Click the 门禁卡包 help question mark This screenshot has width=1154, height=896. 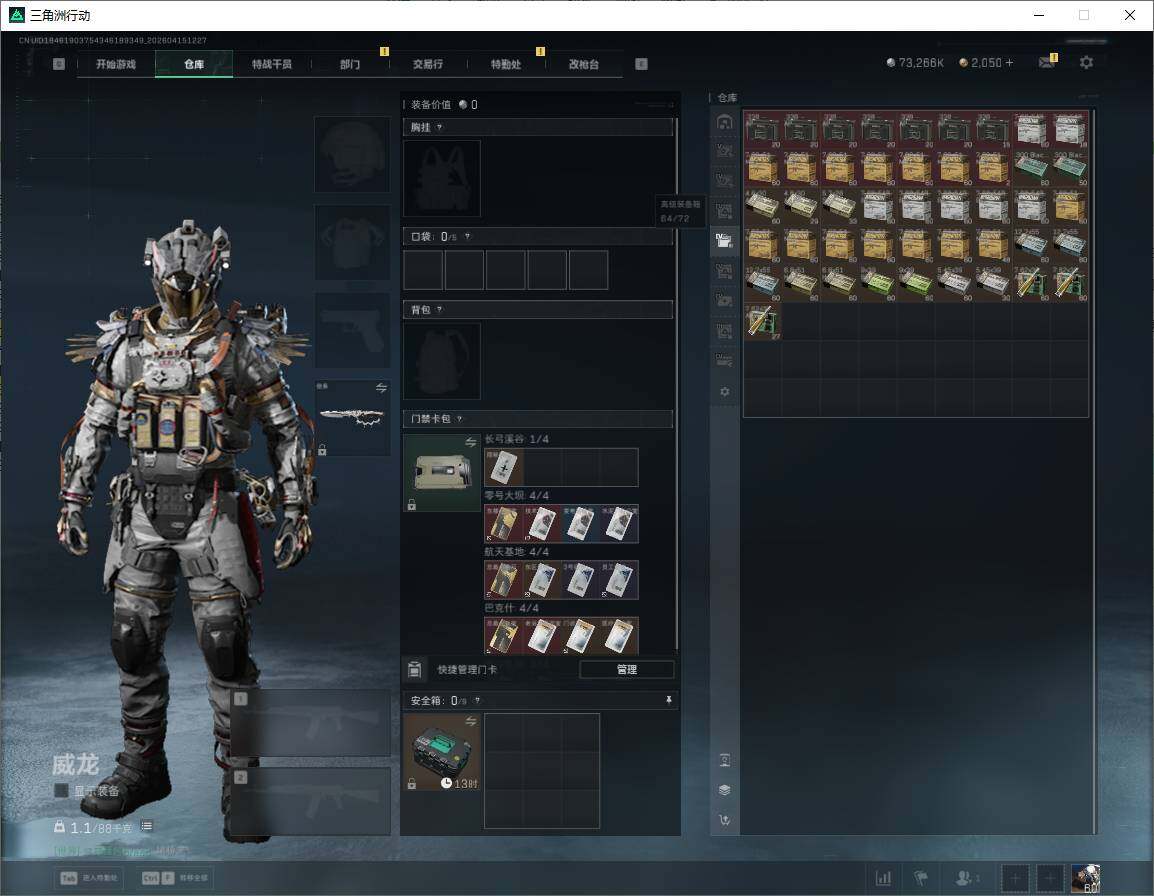(x=459, y=419)
